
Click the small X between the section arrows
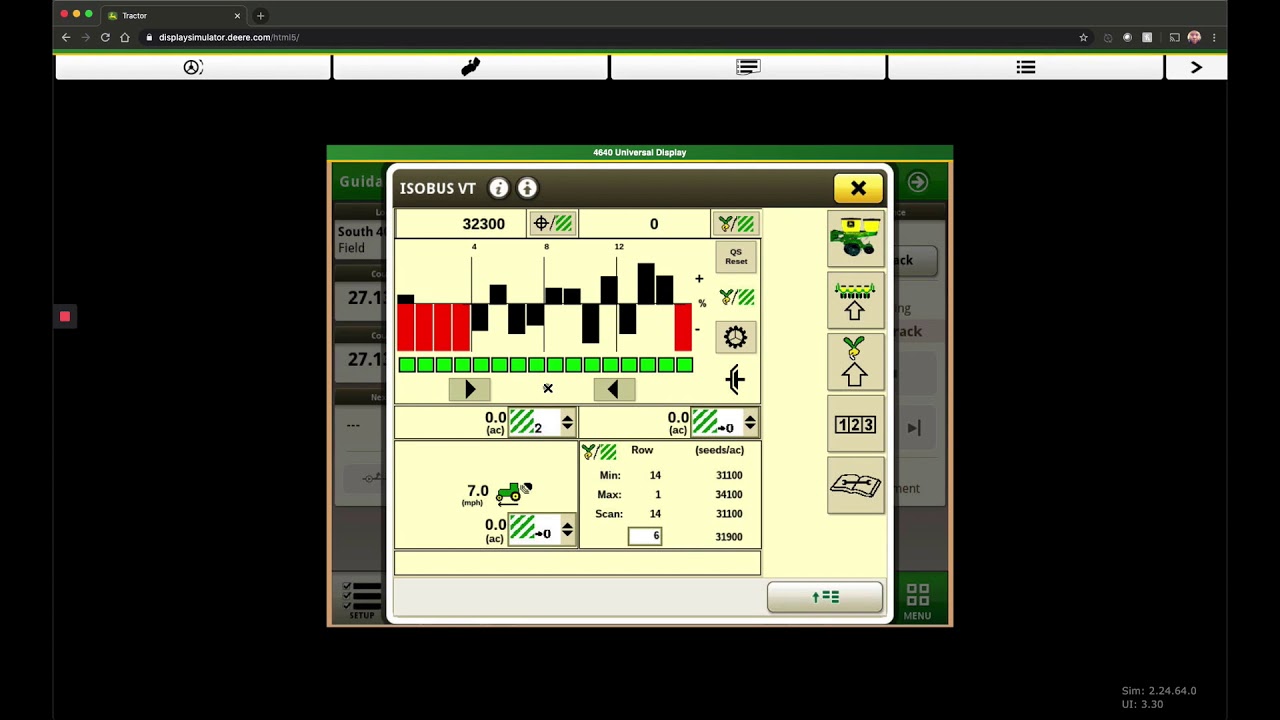[548, 389]
